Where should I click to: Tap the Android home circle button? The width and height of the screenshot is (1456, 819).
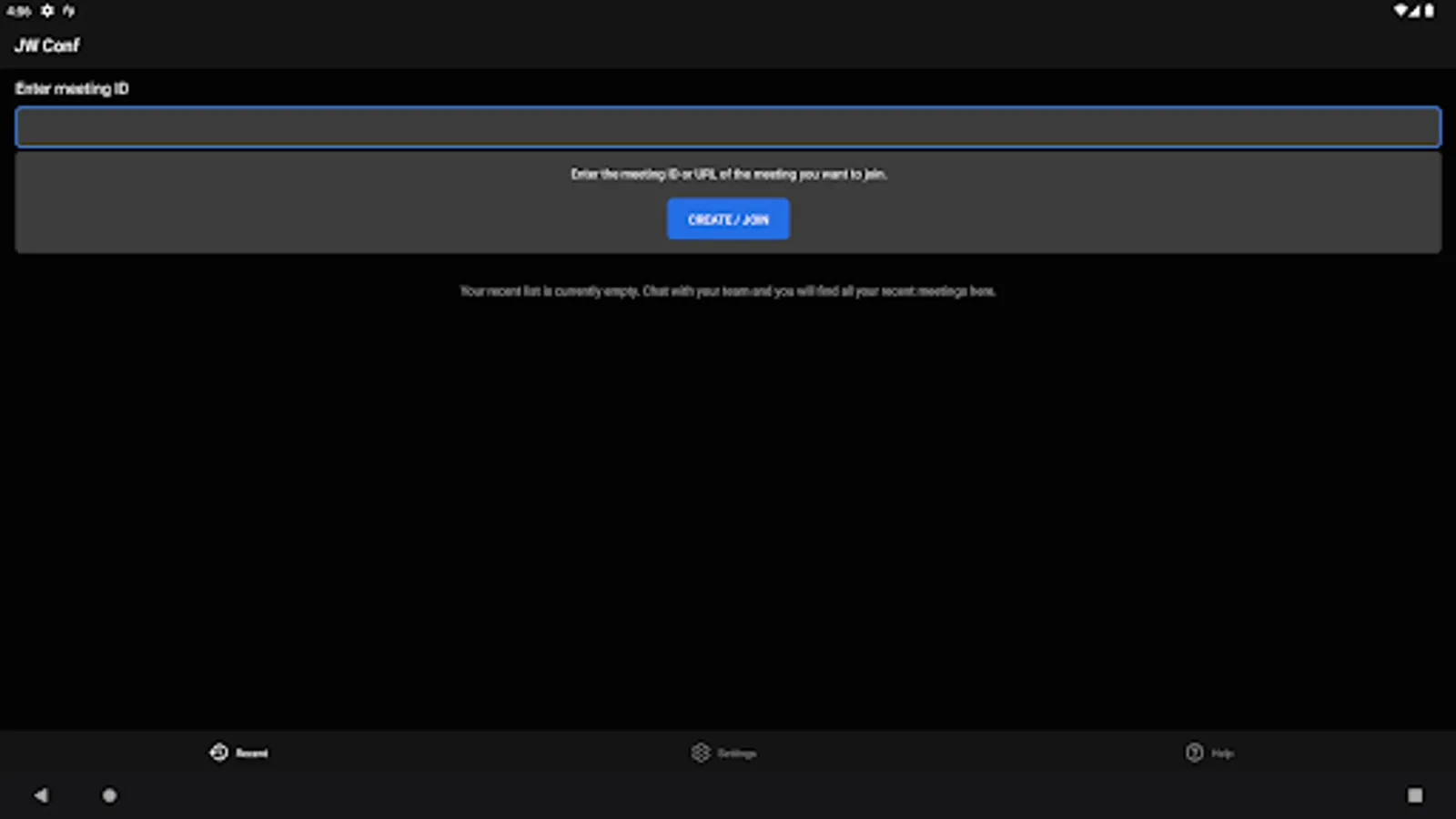point(109,795)
